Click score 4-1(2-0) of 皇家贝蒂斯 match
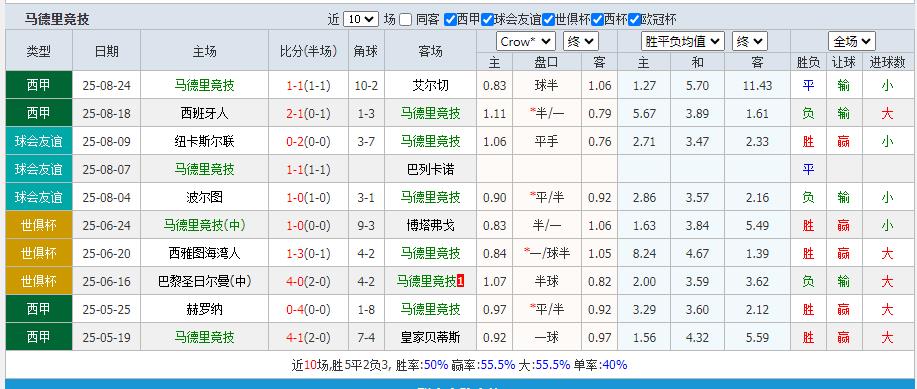The image size is (917, 389). (x=308, y=338)
